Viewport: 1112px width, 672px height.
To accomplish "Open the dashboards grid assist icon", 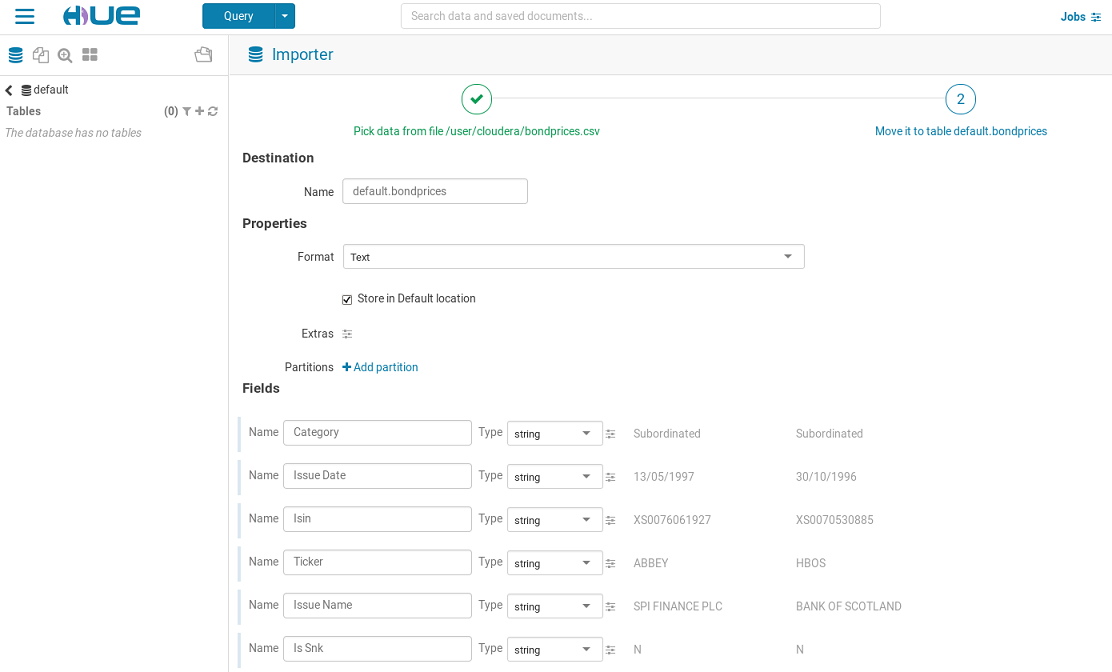I will click(90, 55).
